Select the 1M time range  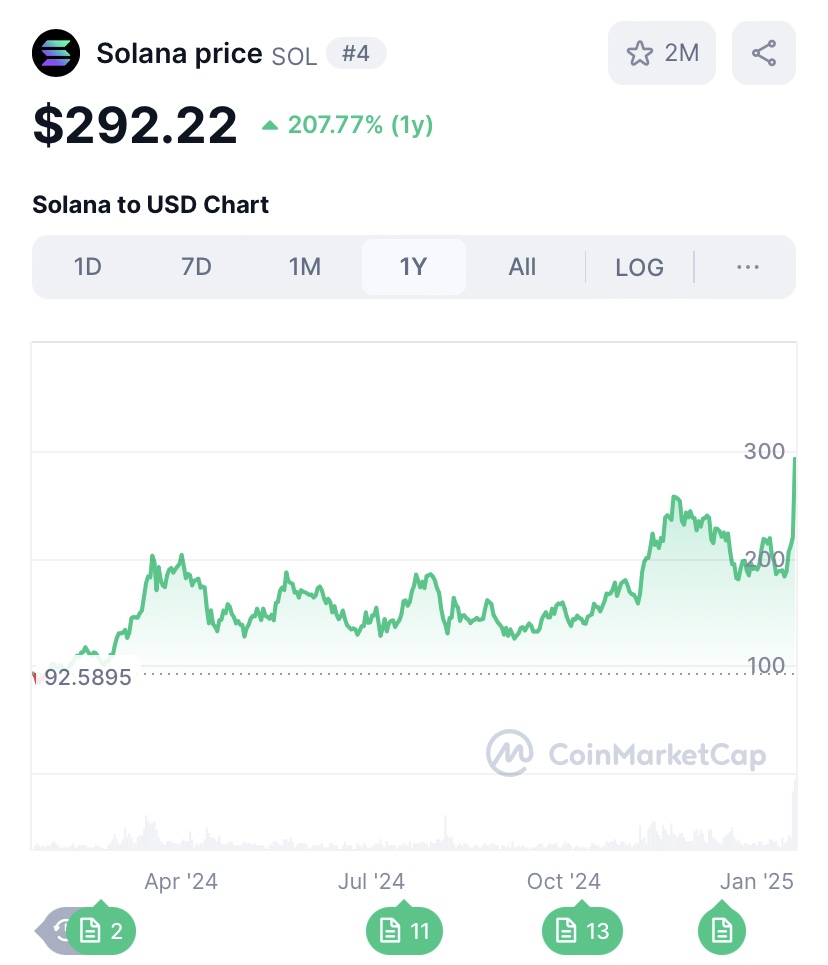point(304,267)
